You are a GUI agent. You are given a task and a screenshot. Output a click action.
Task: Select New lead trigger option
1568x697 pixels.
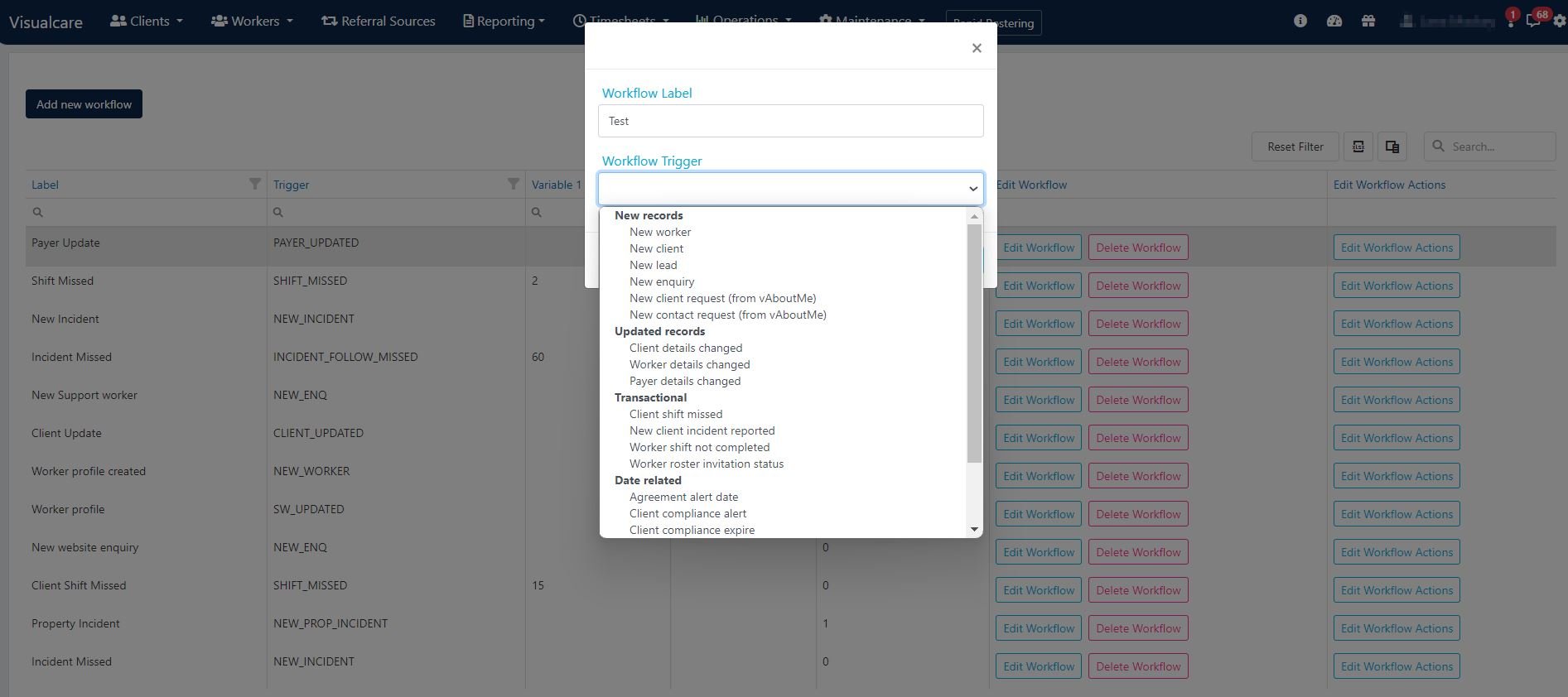pyautogui.click(x=653, y=265)
